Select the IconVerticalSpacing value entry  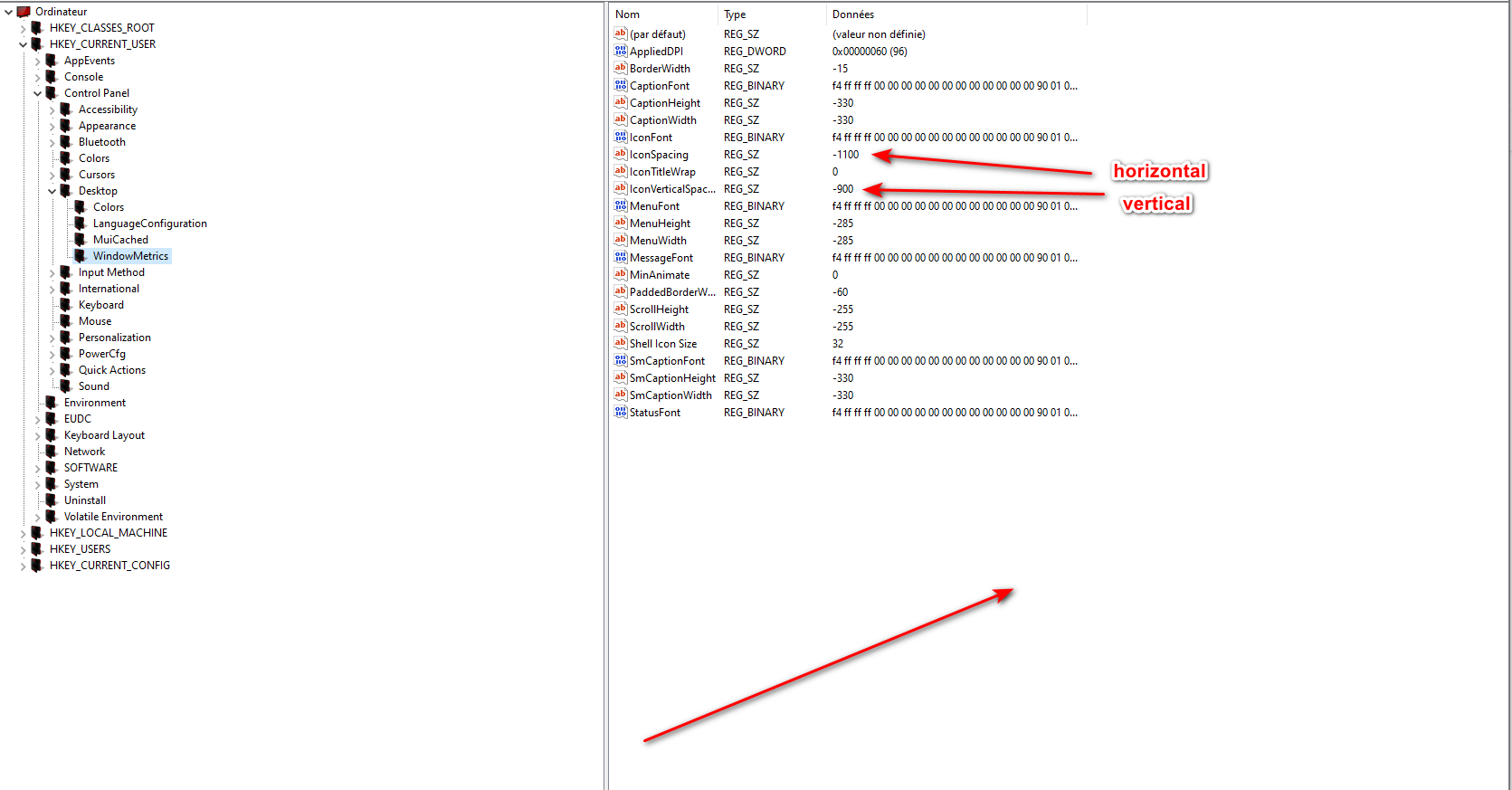671,189
